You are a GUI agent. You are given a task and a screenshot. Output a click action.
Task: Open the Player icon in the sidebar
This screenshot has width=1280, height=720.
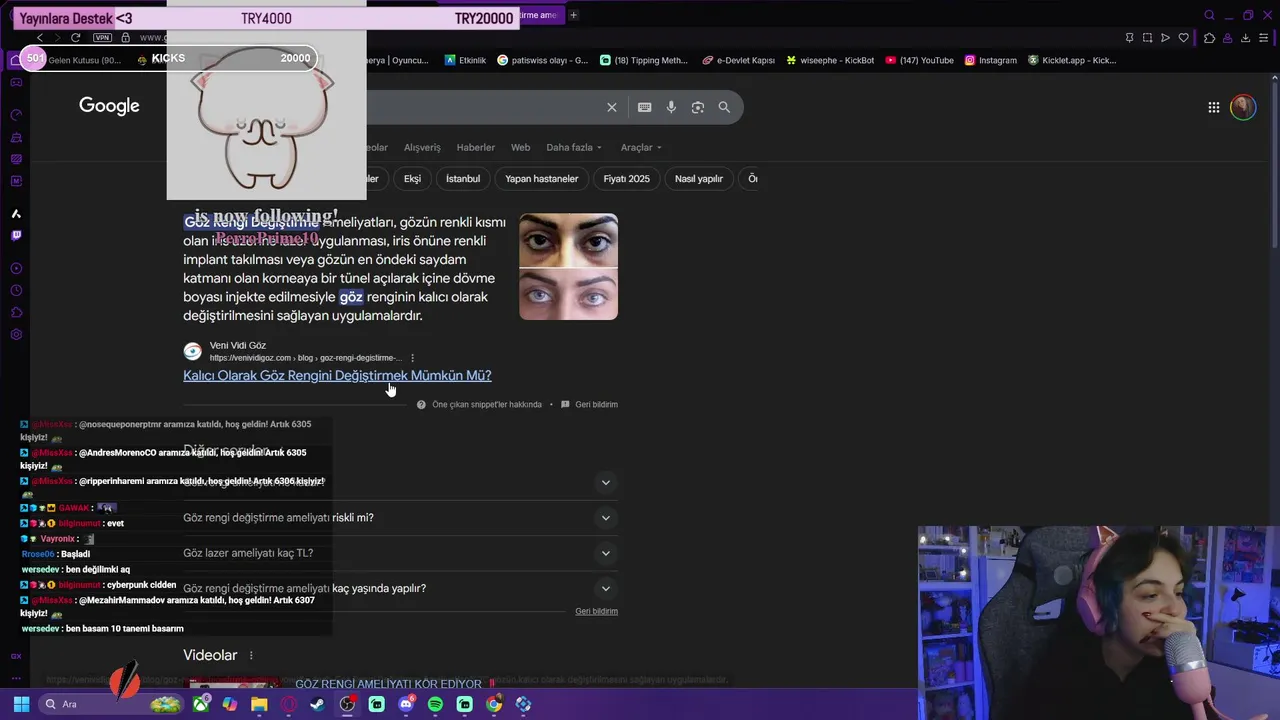click(16, 268)
